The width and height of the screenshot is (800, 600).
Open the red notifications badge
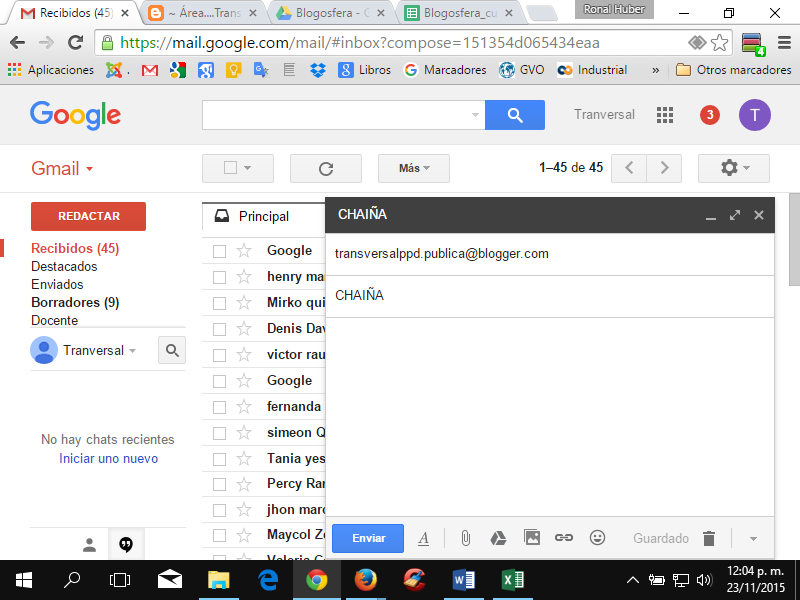coord(710,115)
